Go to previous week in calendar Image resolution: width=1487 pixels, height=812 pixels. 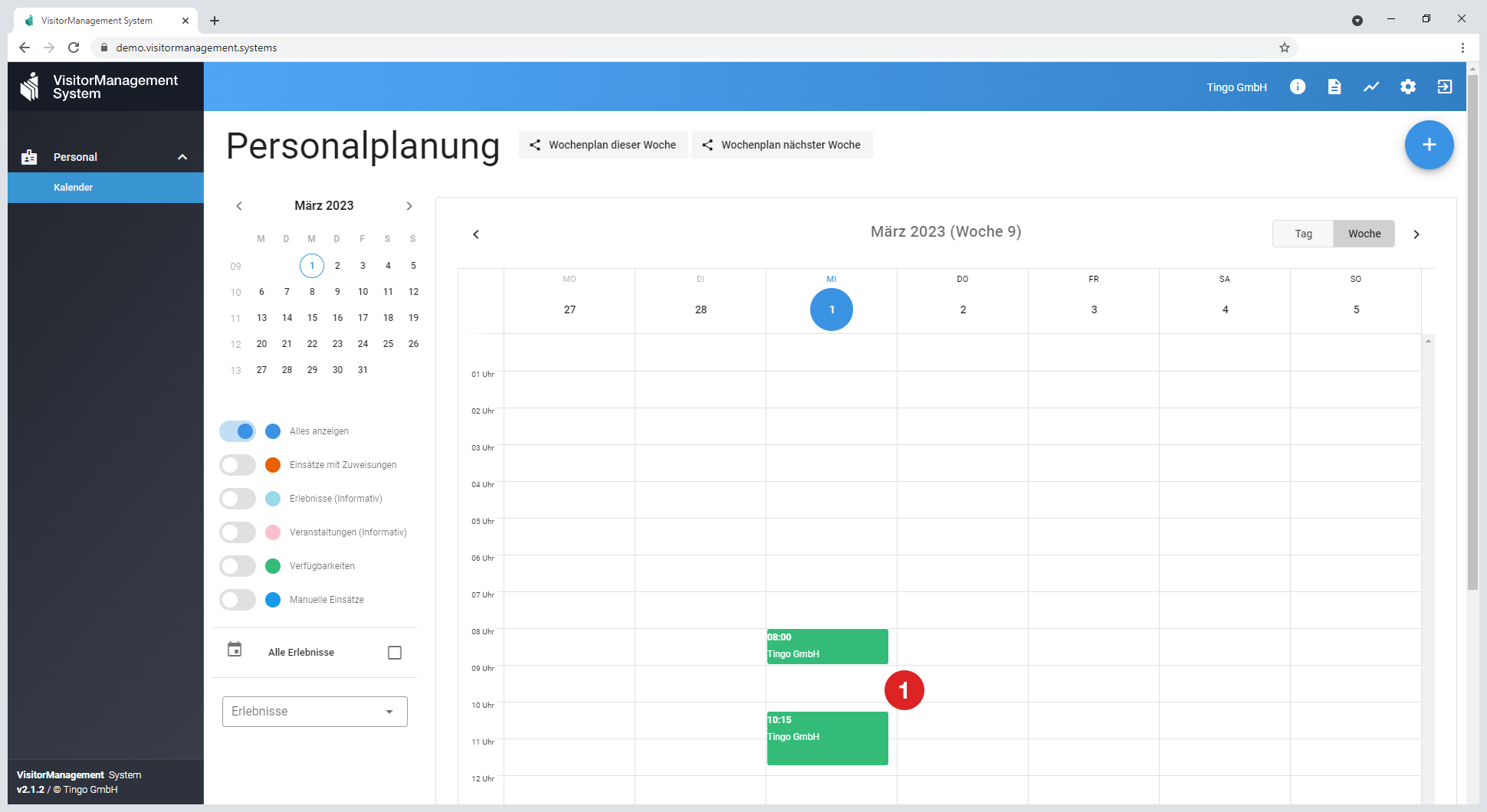pyautogui.click(x=476, y=234)
